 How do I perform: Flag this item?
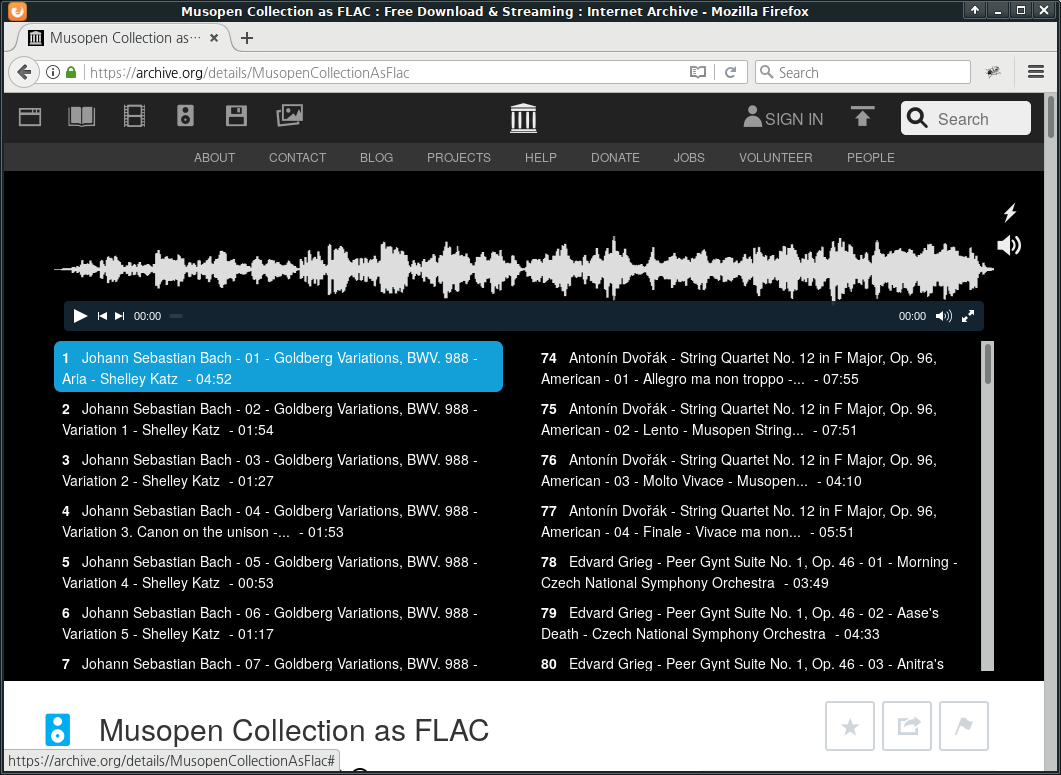[964, 726]
